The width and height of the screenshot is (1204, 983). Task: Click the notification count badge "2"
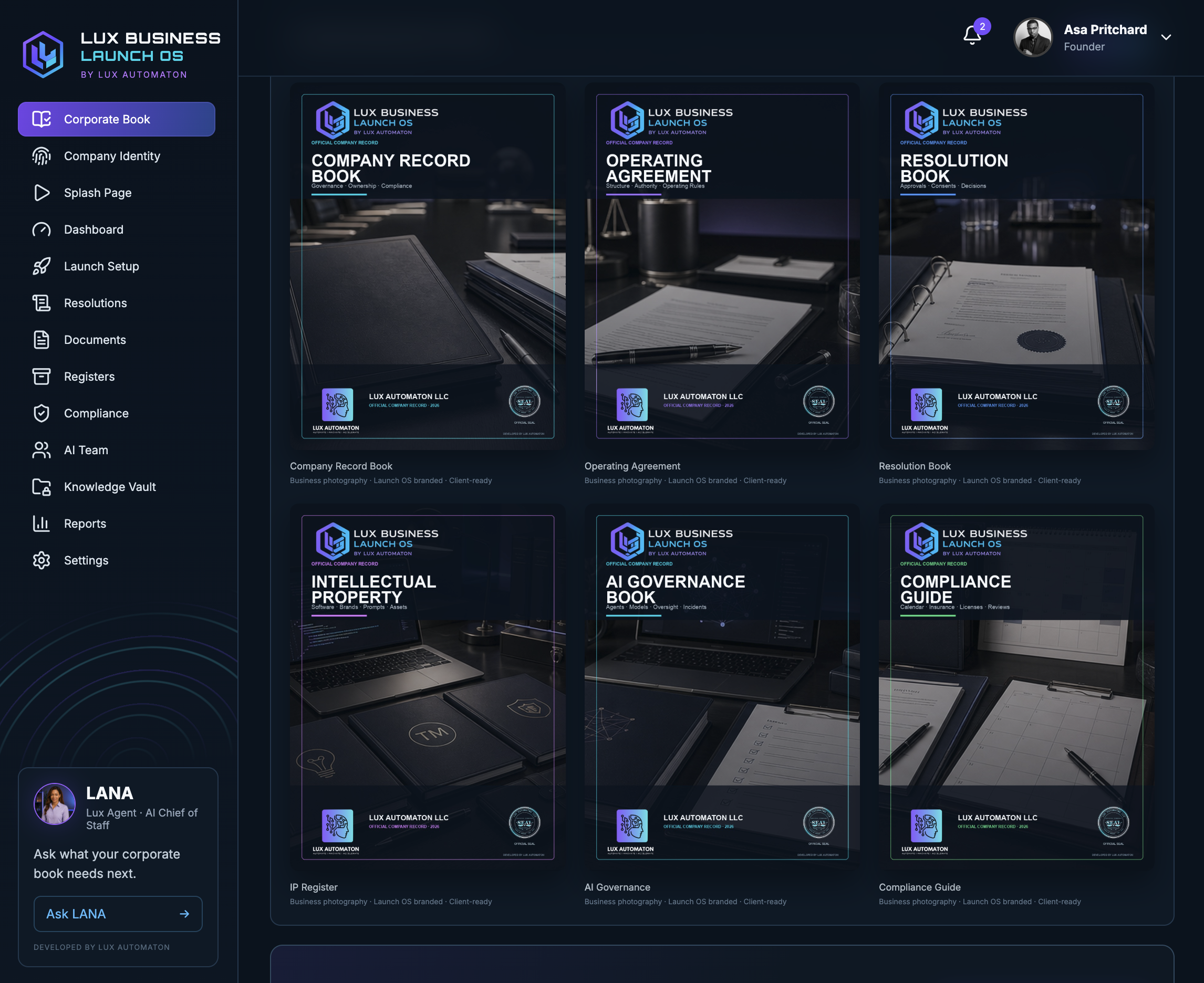pos(982,27)
